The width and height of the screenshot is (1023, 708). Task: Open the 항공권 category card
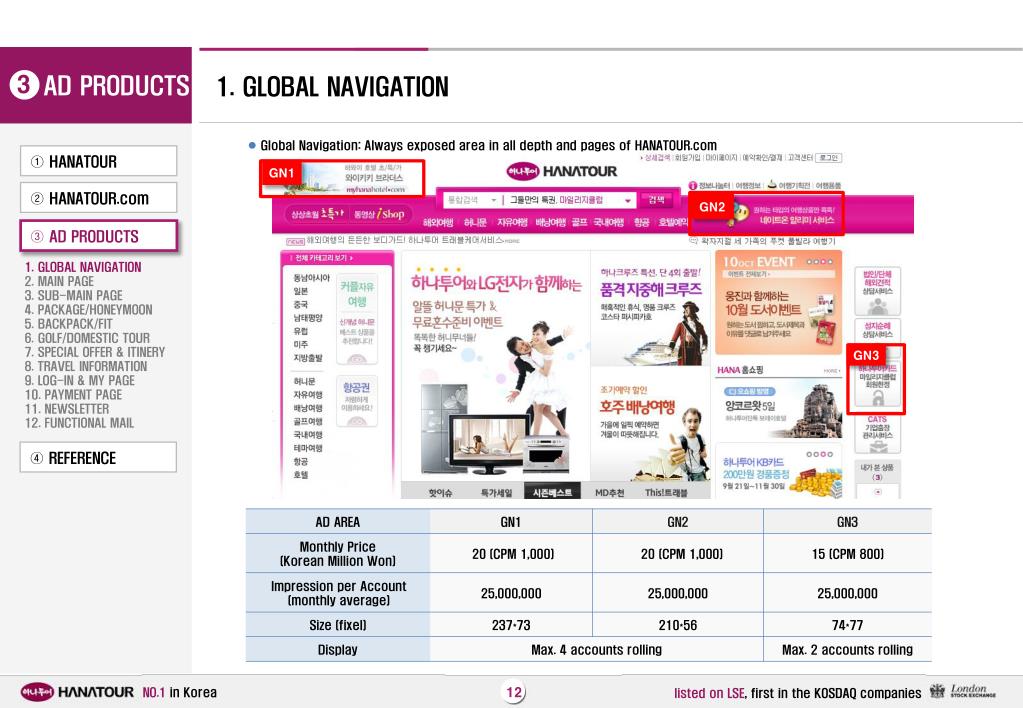(x=357, y=401)
